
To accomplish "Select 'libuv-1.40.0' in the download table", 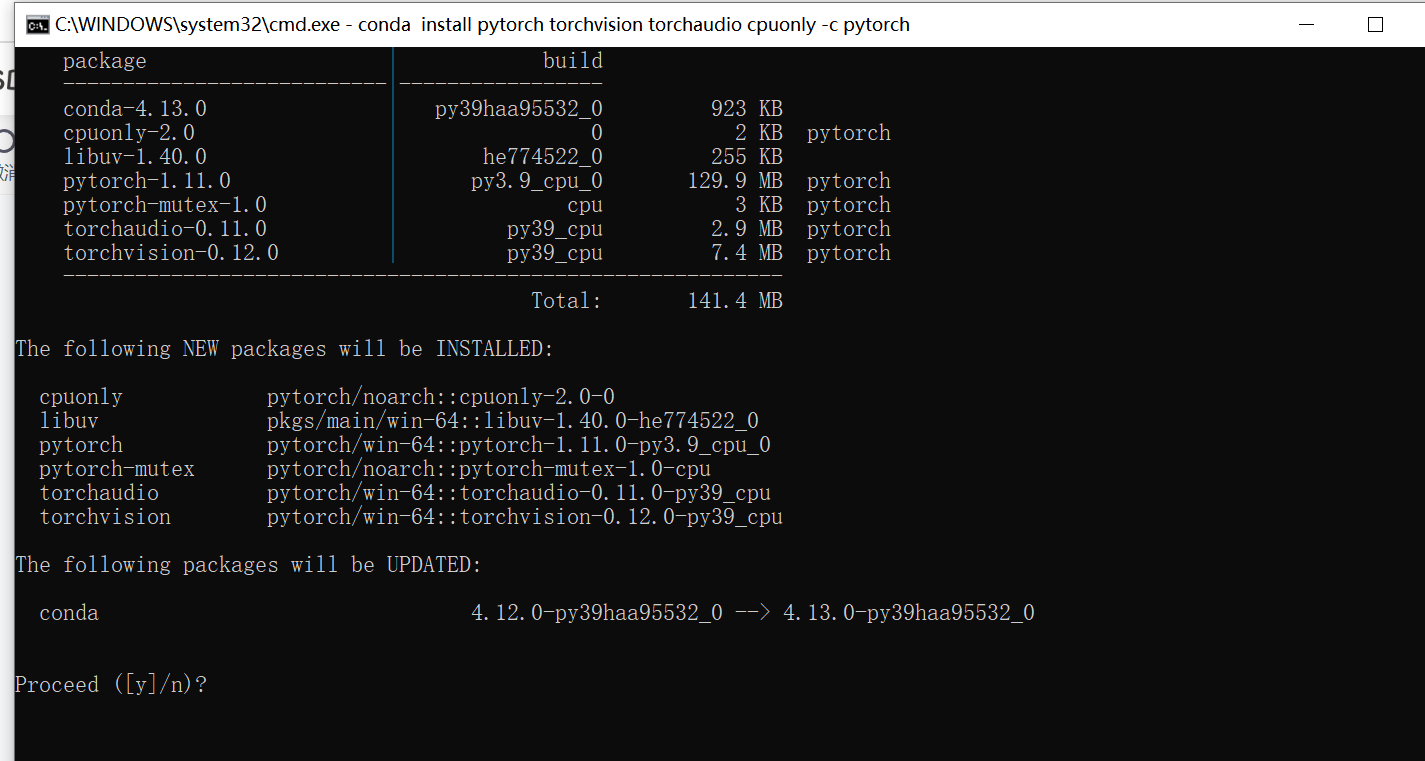I will point(135,157).
